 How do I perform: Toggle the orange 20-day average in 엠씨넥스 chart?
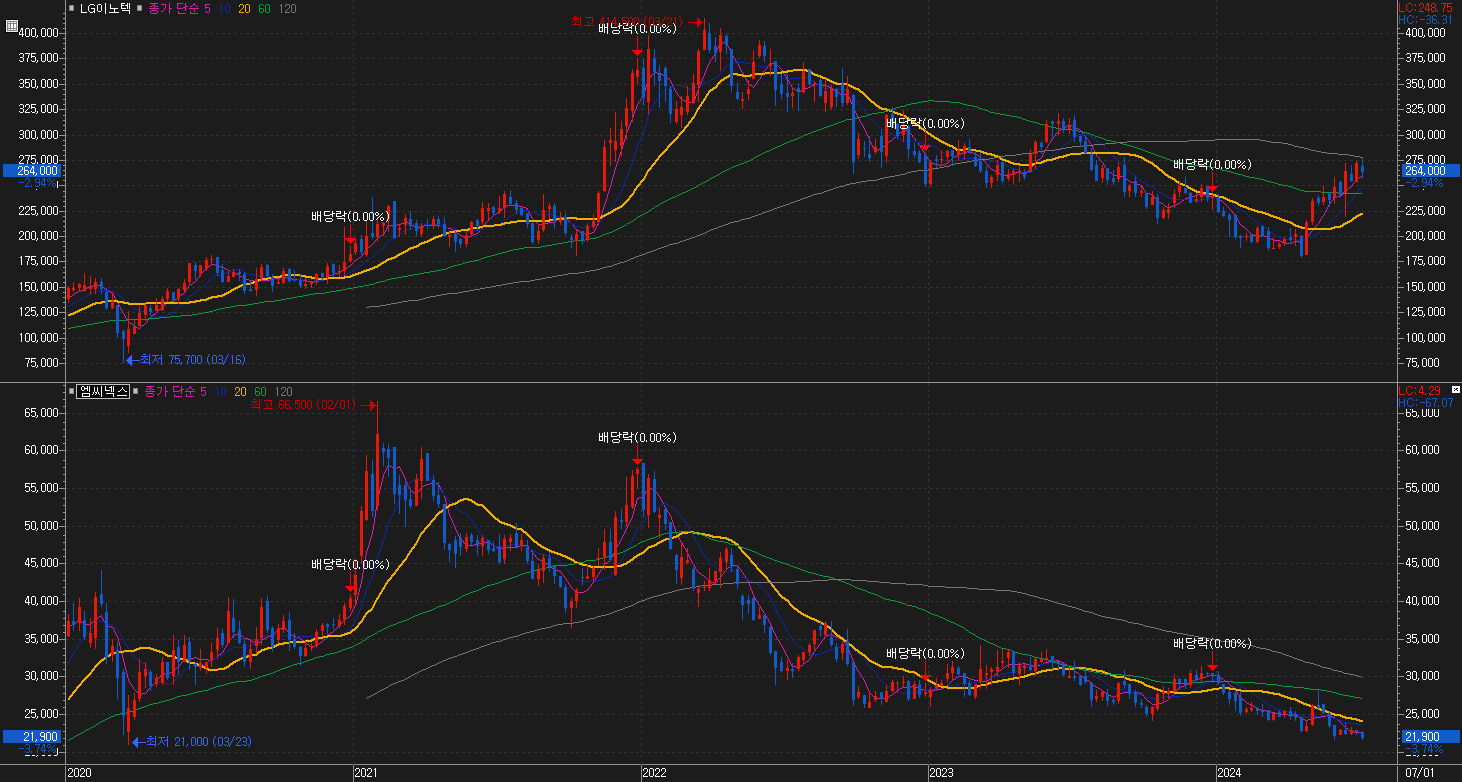point(242,391)
